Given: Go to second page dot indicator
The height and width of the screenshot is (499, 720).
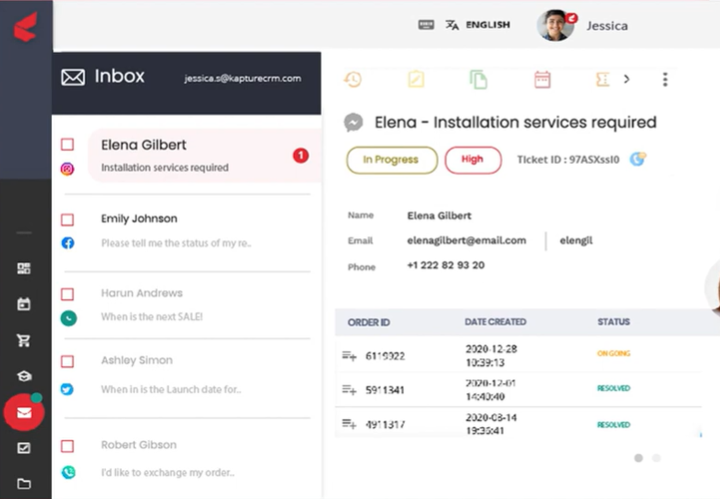Looking at the screenshot, I should click(657, 458).
